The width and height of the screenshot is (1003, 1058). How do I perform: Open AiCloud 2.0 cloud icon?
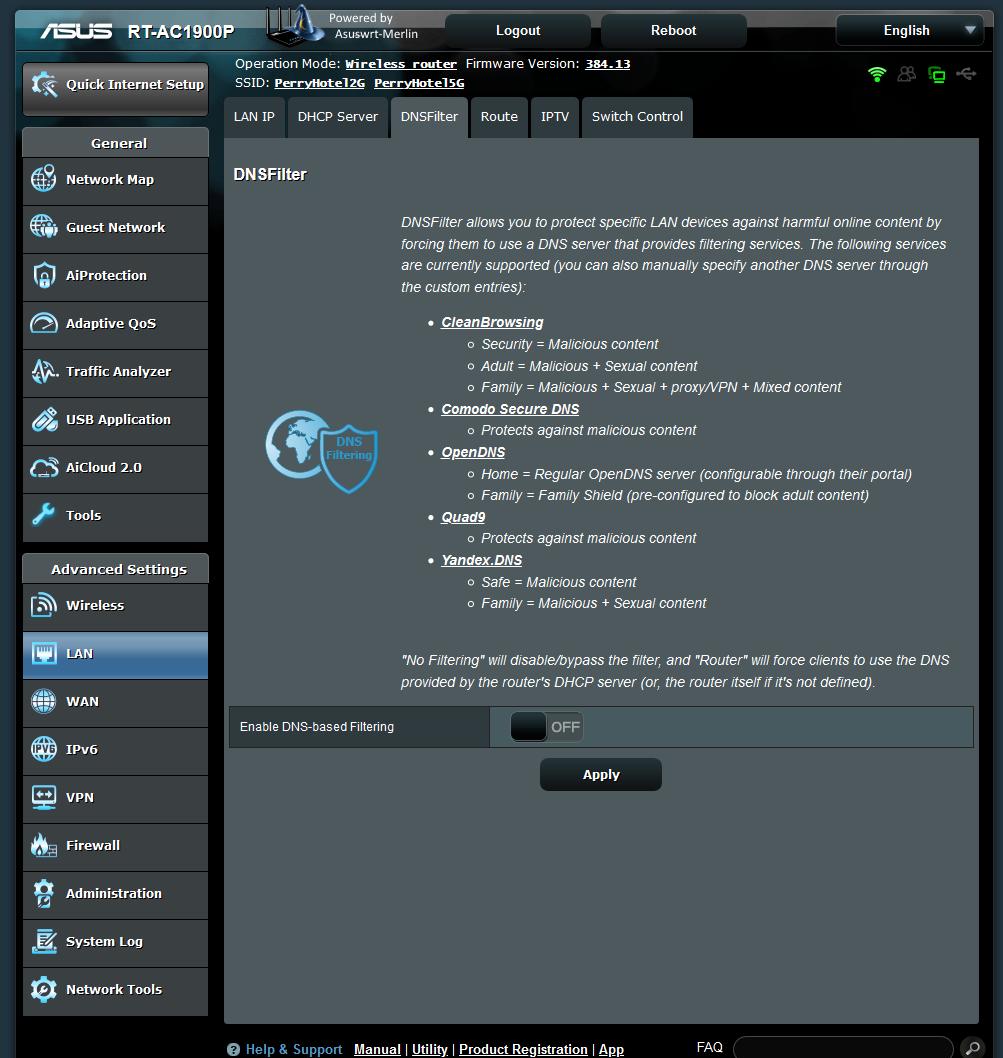pyautogui.click(x=44, y=467)
